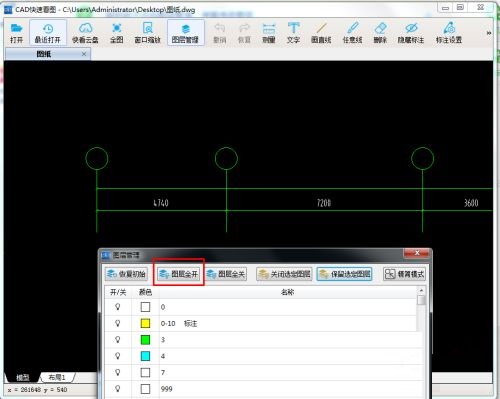Select the 图纸 document tab
Viewport: 500px width, 399px height.
44,54
